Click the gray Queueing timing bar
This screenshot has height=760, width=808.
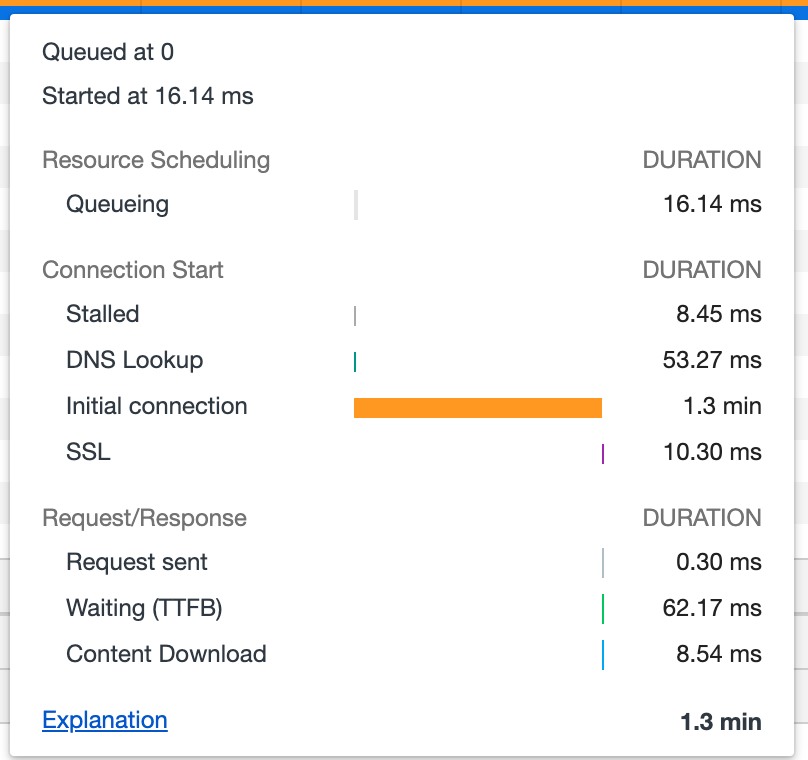[356, 205]
